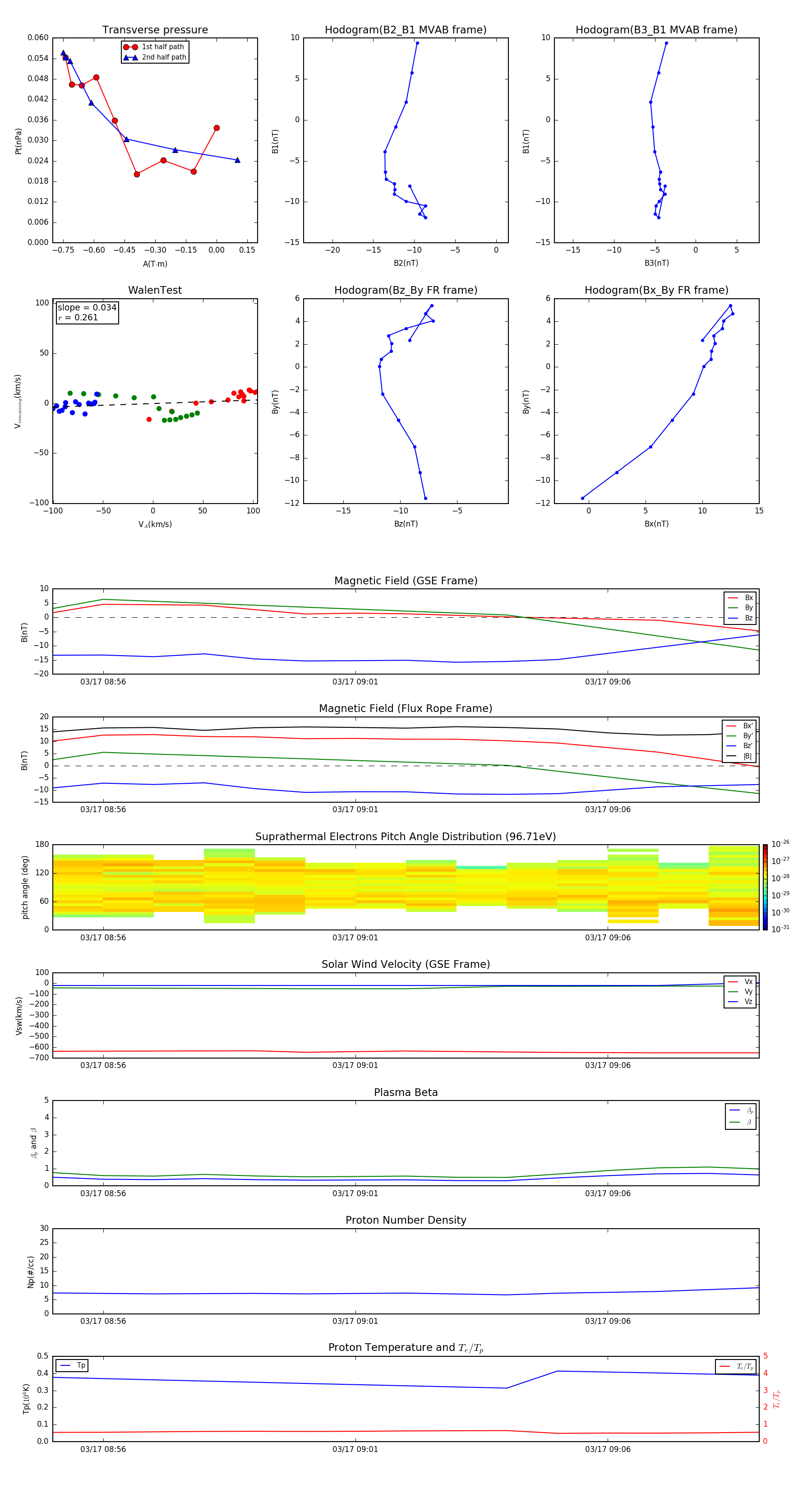Click 'slope = 0.034' annotation text

(x=87, y=308)
